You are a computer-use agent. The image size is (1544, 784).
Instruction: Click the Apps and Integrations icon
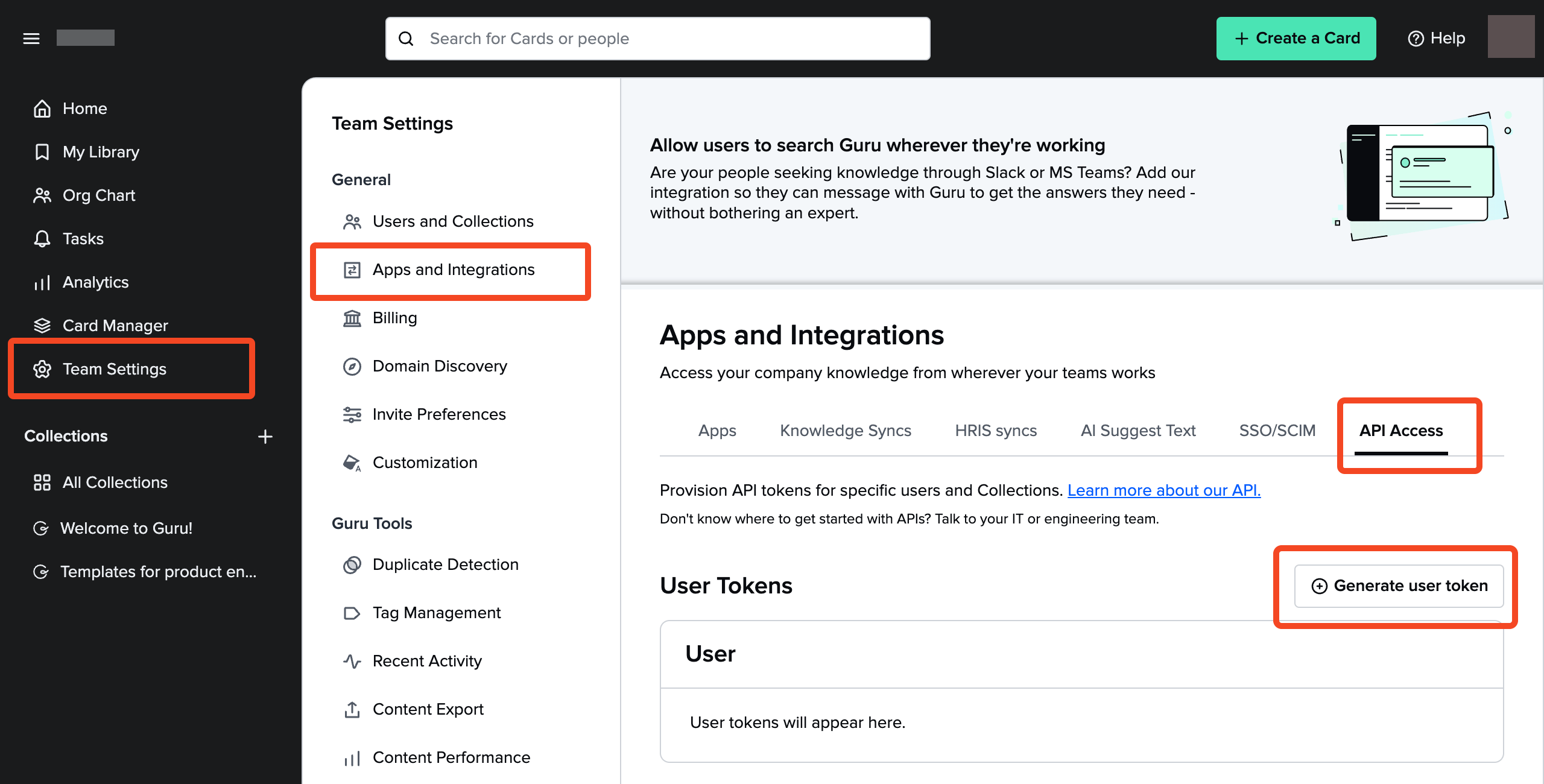[x=352, y=270]
